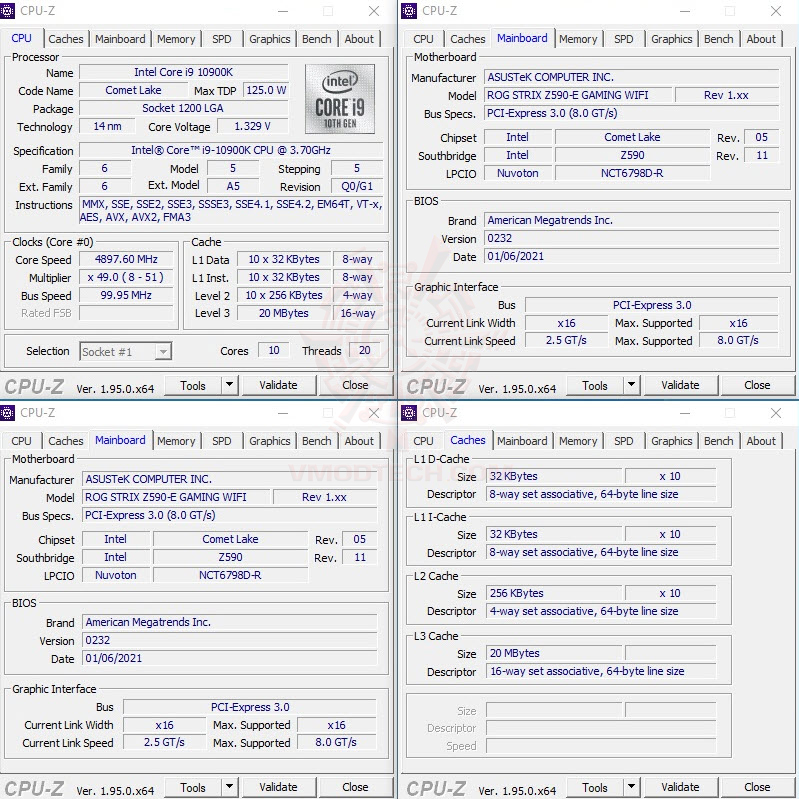Image resolution: width=799 pixels, height=799 pixels.
Task: Expand the Tools dropdown arrow in the bottom-left window
Action: [x=229, y=787]
